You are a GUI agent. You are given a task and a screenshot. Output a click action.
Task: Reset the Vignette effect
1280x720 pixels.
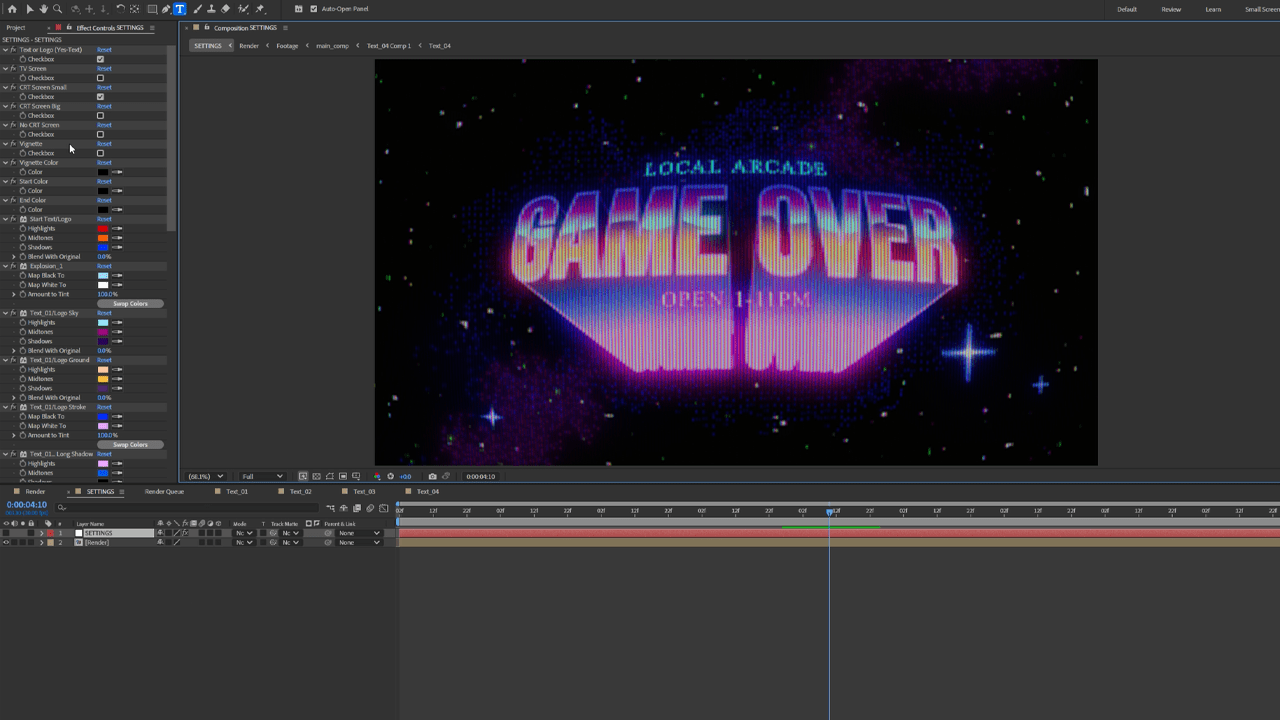coord(104,144)
